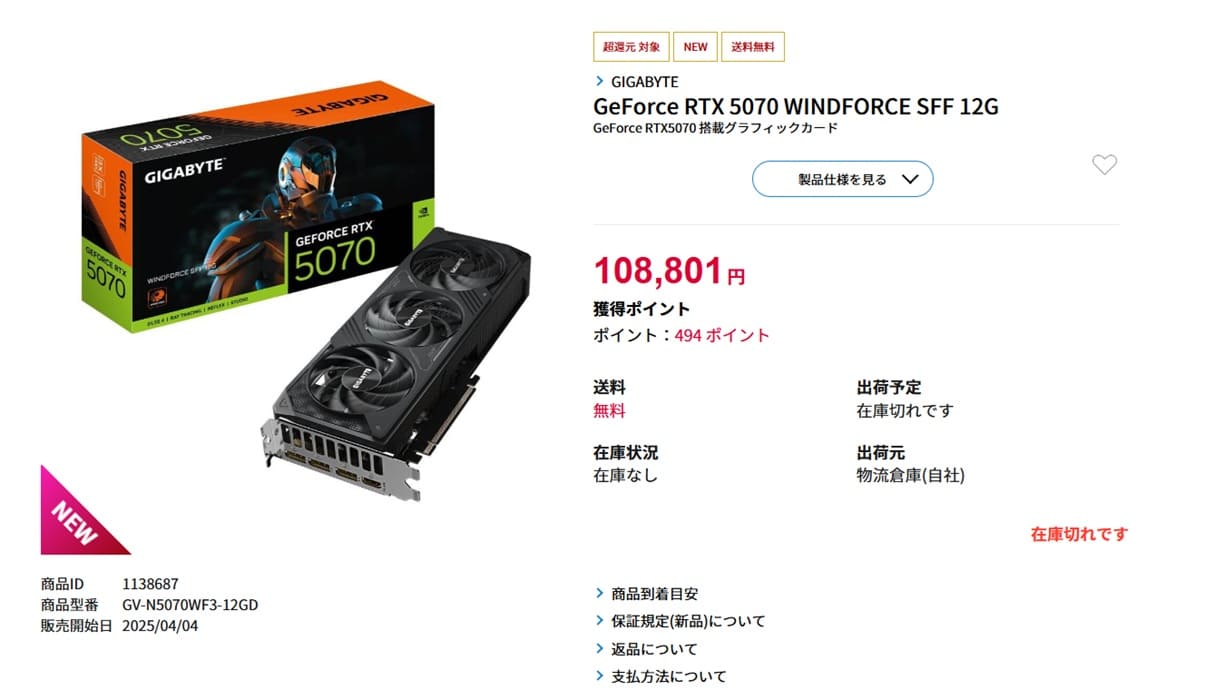Click the 494 ポイント points text
The height and width of the screenshot is (700, 1224).
click(x=722, y=335)
